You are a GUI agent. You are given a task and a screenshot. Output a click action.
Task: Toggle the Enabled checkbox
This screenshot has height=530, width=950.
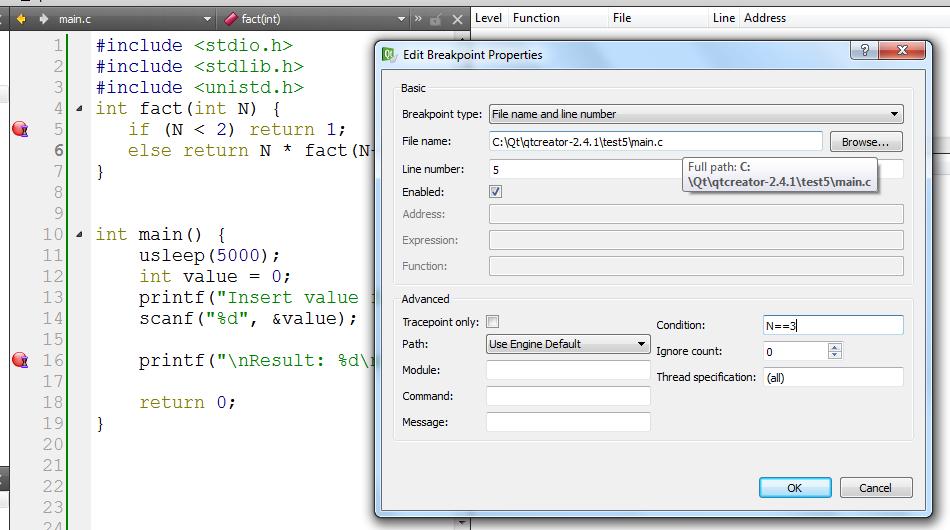coord(495,191)
